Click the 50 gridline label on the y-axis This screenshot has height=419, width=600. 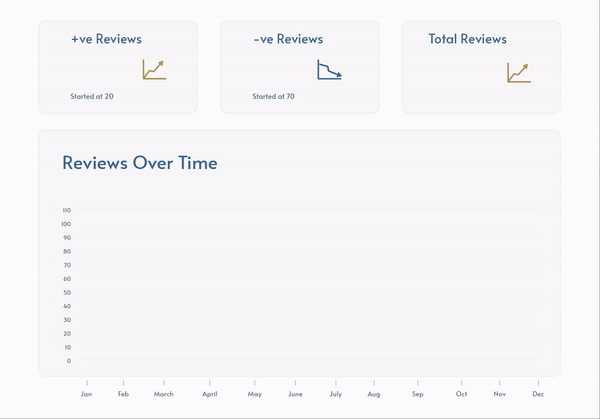[67, 292]
